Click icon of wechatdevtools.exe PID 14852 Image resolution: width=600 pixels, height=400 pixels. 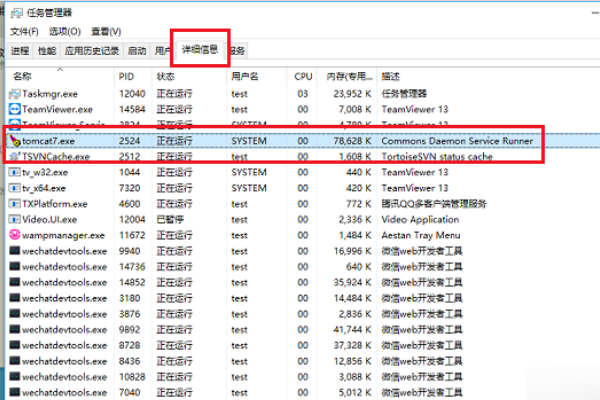(x=15, y=282)
